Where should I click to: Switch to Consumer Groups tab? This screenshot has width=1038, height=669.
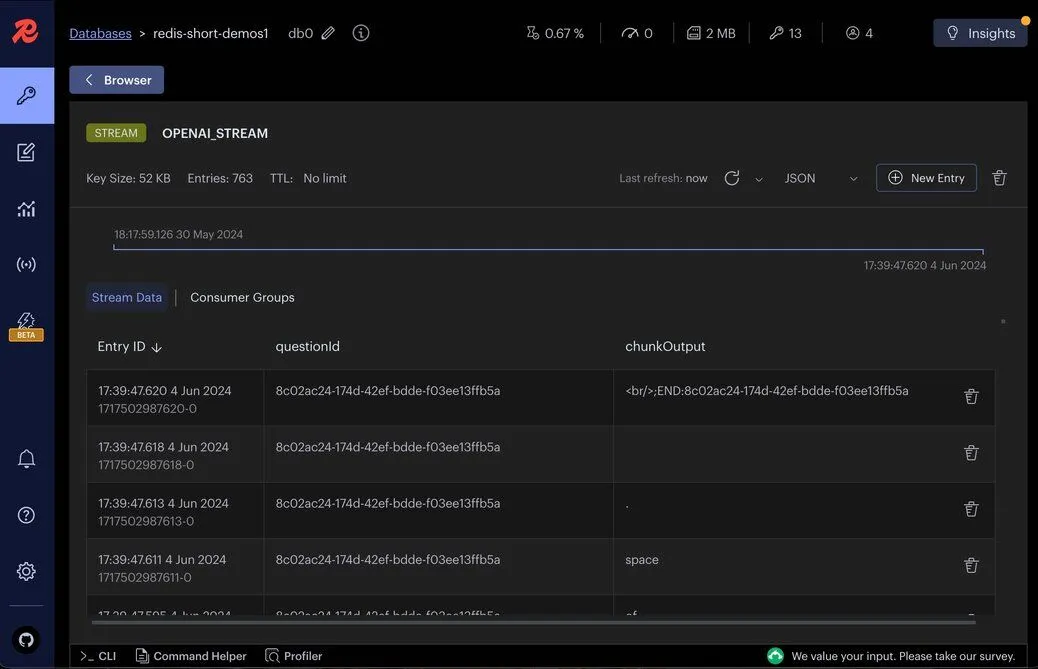point(242,297)
